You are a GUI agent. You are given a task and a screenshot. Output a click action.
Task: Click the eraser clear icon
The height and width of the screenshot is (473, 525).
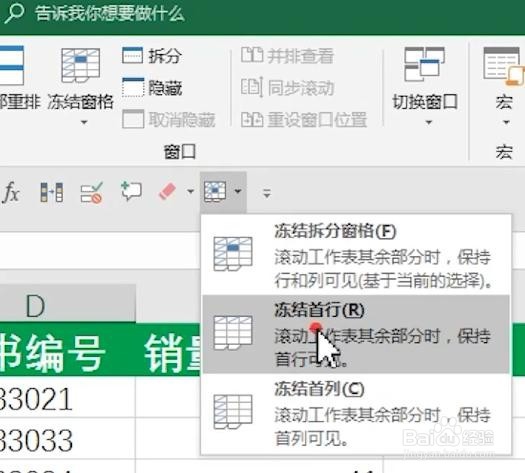click(167, 191)
